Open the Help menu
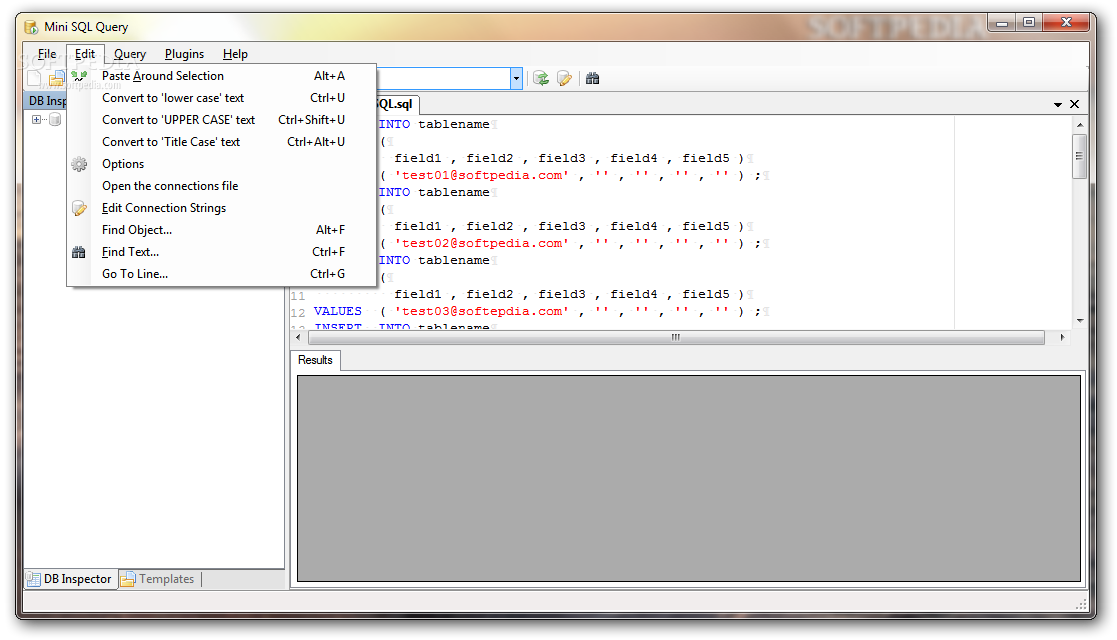The image size is (1117, 640). pos(235,54)
